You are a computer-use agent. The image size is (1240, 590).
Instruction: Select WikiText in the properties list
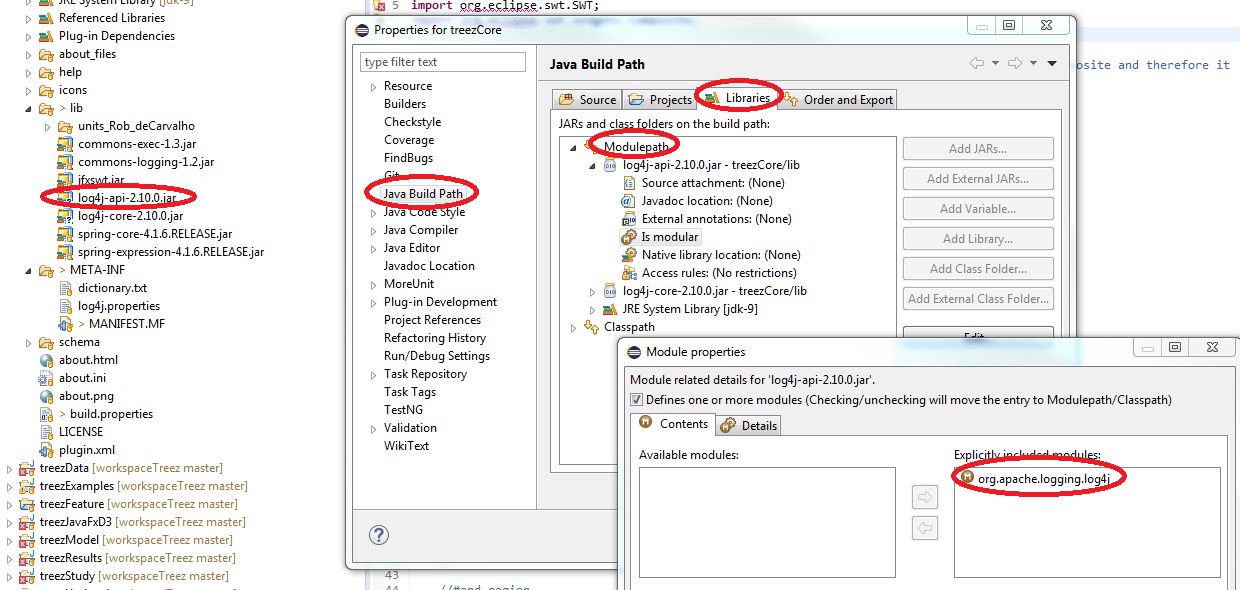[x=406, y=446]
